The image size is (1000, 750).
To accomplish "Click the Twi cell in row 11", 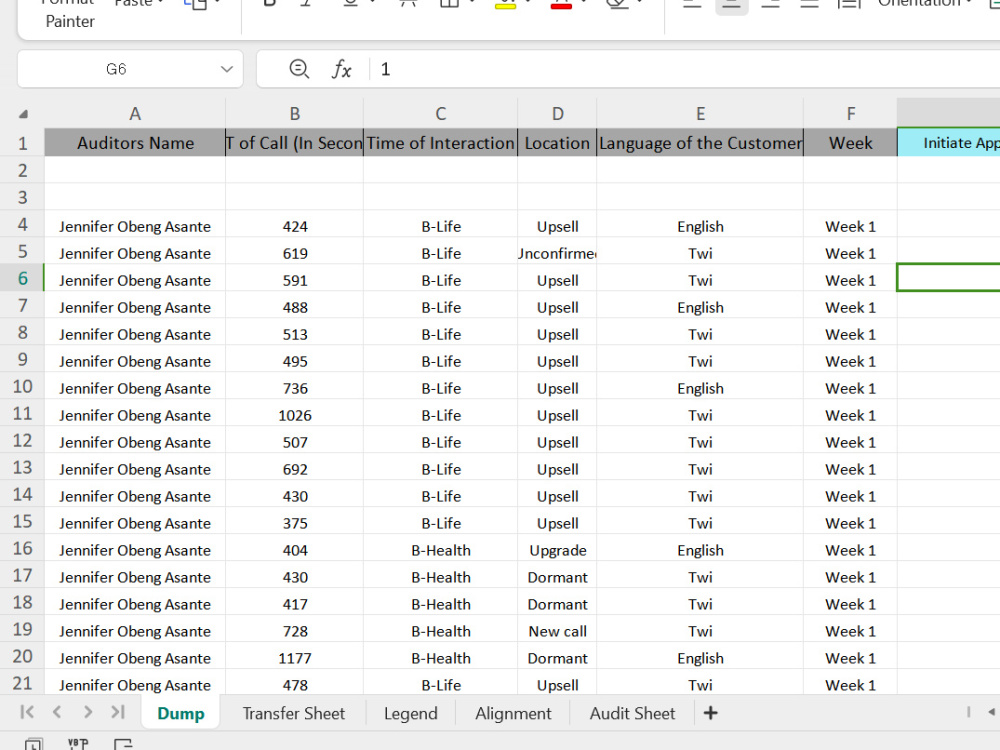I will click(700, 415).
